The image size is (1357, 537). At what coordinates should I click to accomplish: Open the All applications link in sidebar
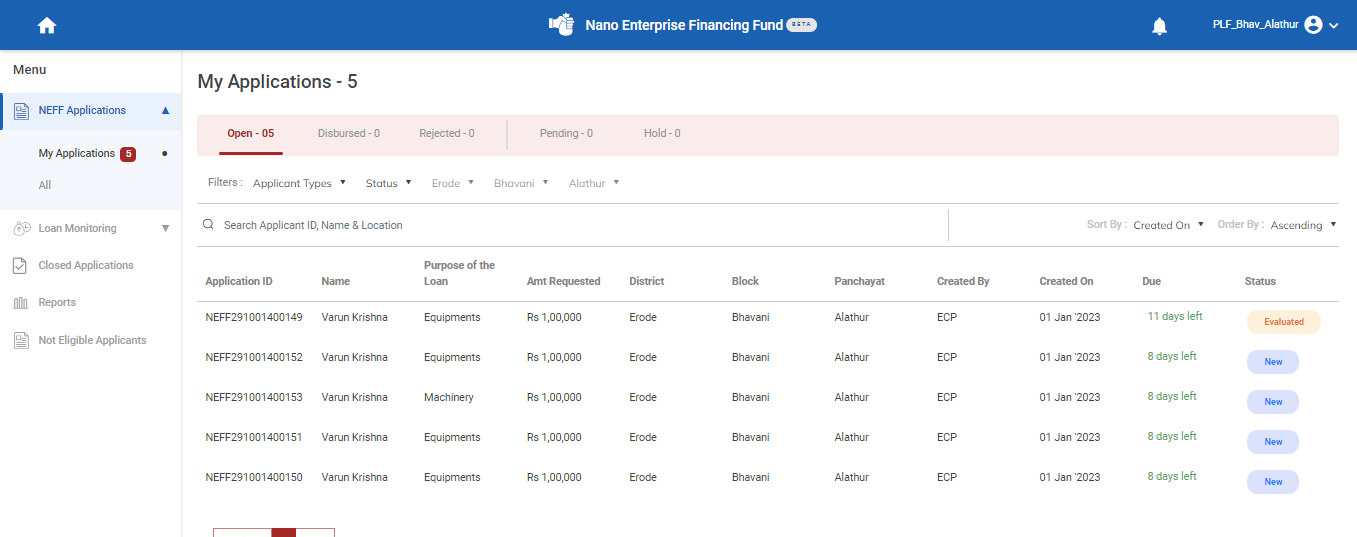pyautogui.click(x=45, y=185)
